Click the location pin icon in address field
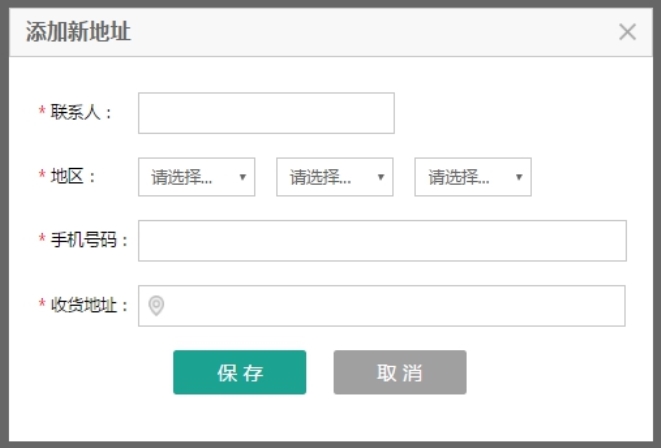The height and width of the screenshot is (448, 661). click(156, 306)
